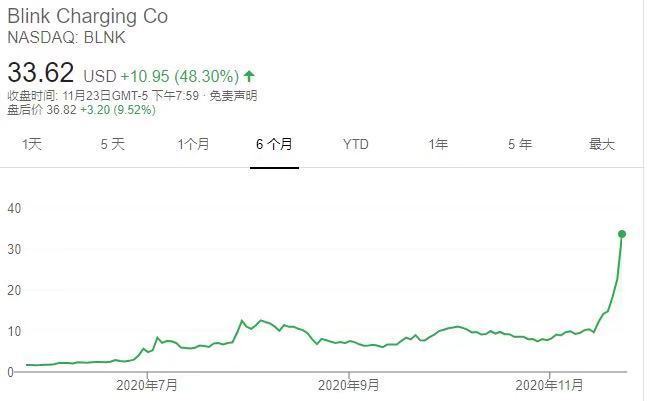
Task: Click the chart peak near mid-August
Action: point(242,321)
